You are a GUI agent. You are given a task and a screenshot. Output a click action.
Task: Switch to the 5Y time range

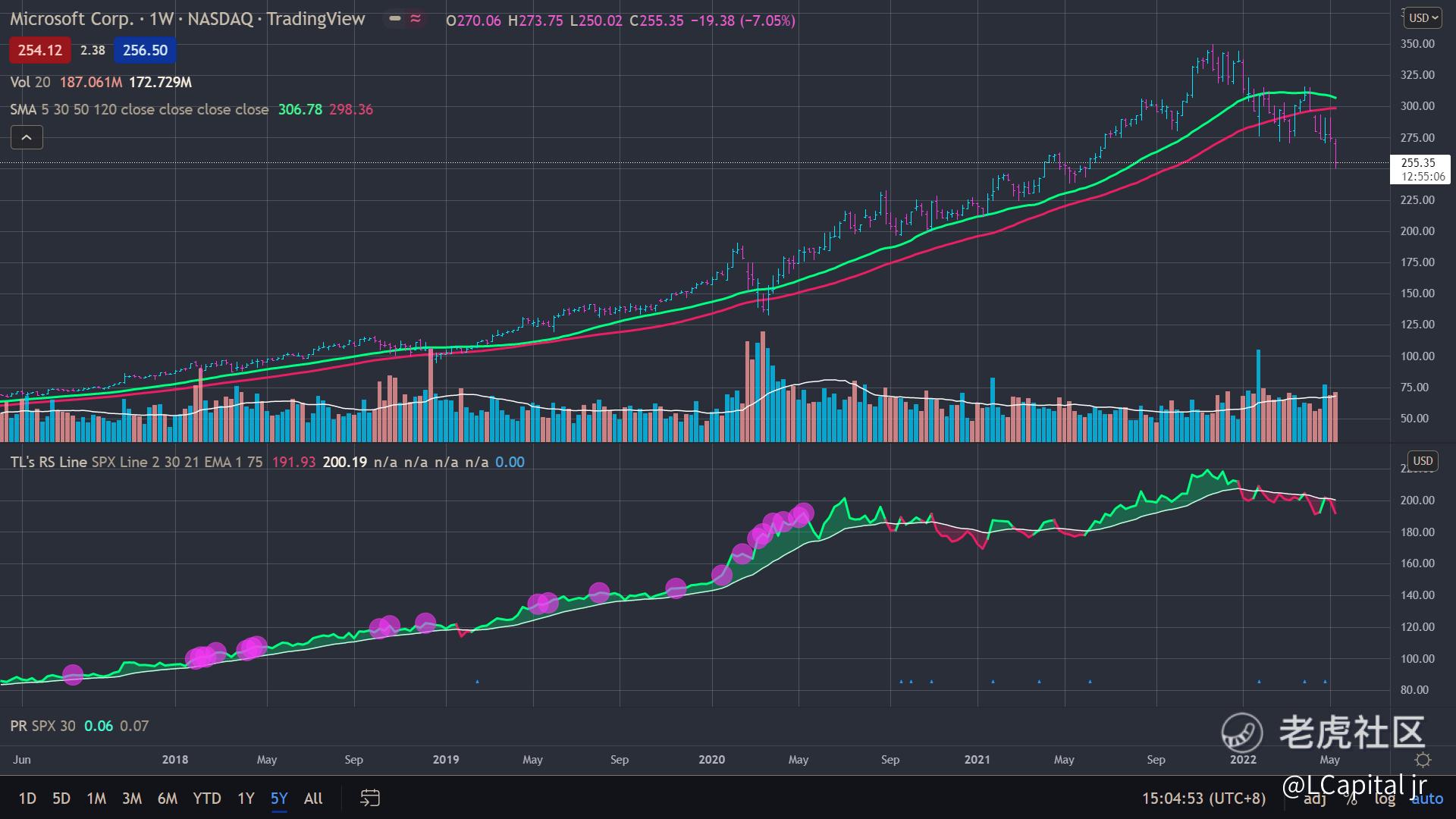279,798
